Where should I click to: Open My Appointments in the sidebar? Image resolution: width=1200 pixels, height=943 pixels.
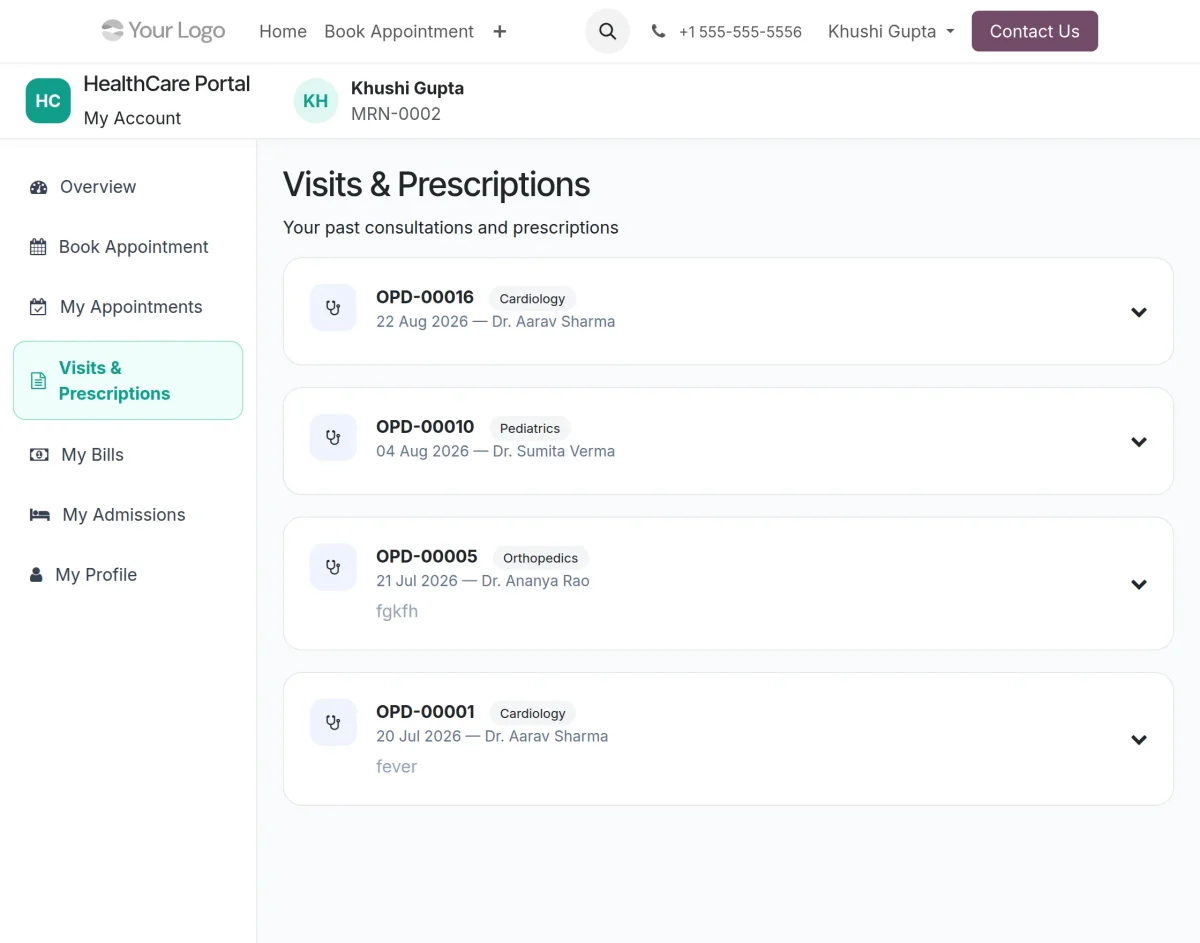[128, 307]
